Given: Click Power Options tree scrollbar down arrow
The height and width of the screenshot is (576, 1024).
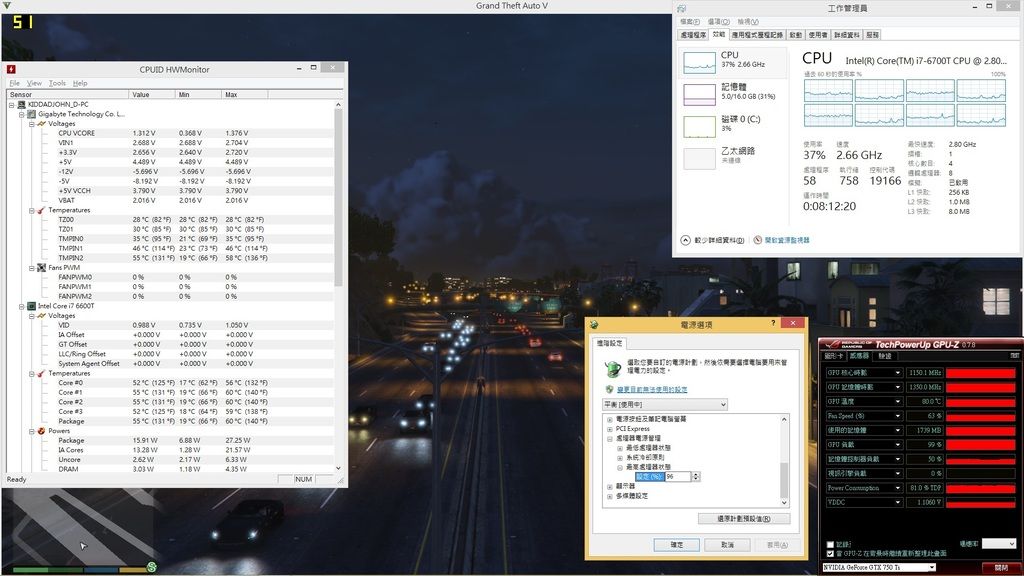Looking at the screenshot, I should coord(784,502).
